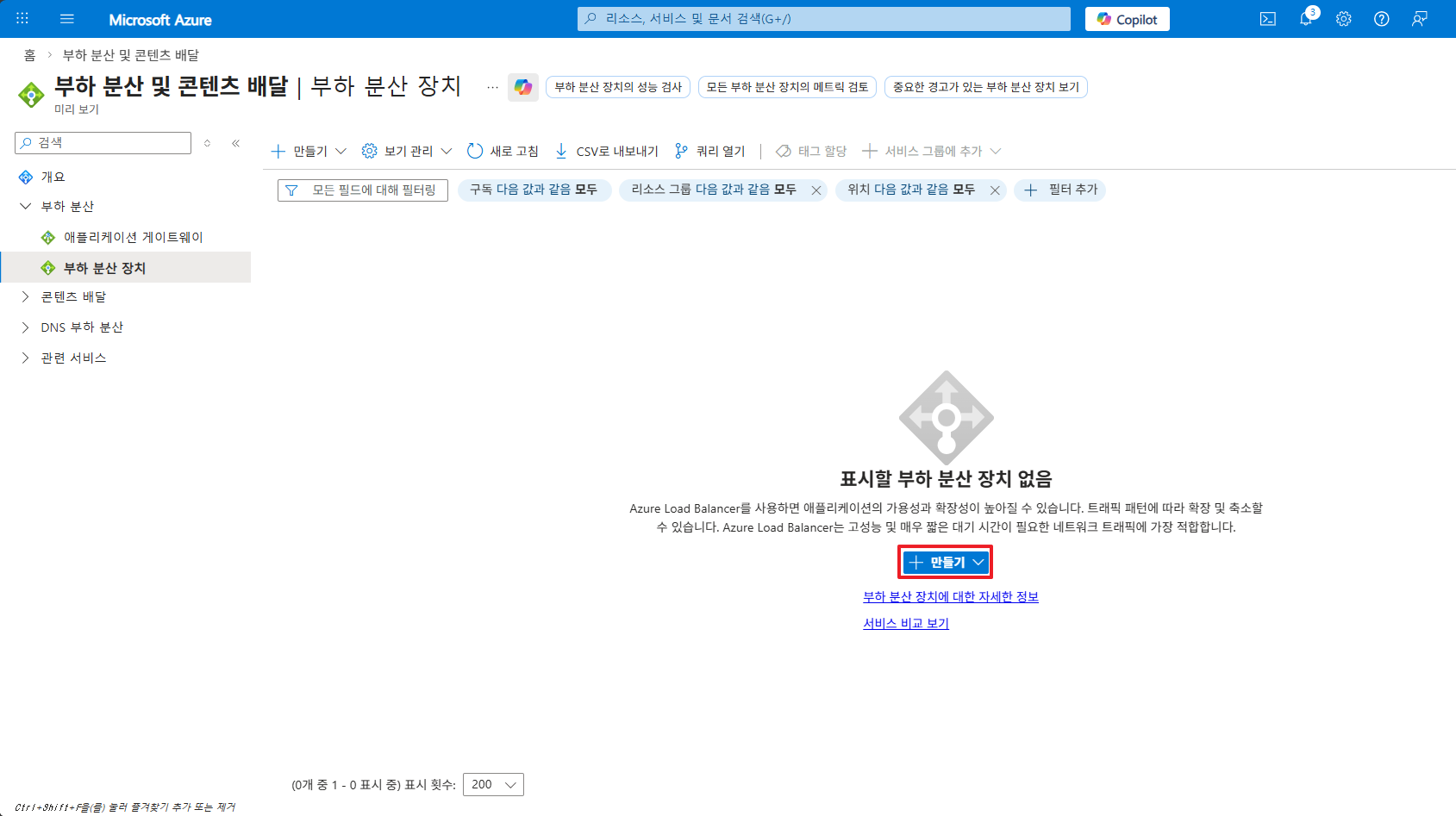
Task: Collapse the 부하 분산 sidebar group
Action: coord(26,207)
